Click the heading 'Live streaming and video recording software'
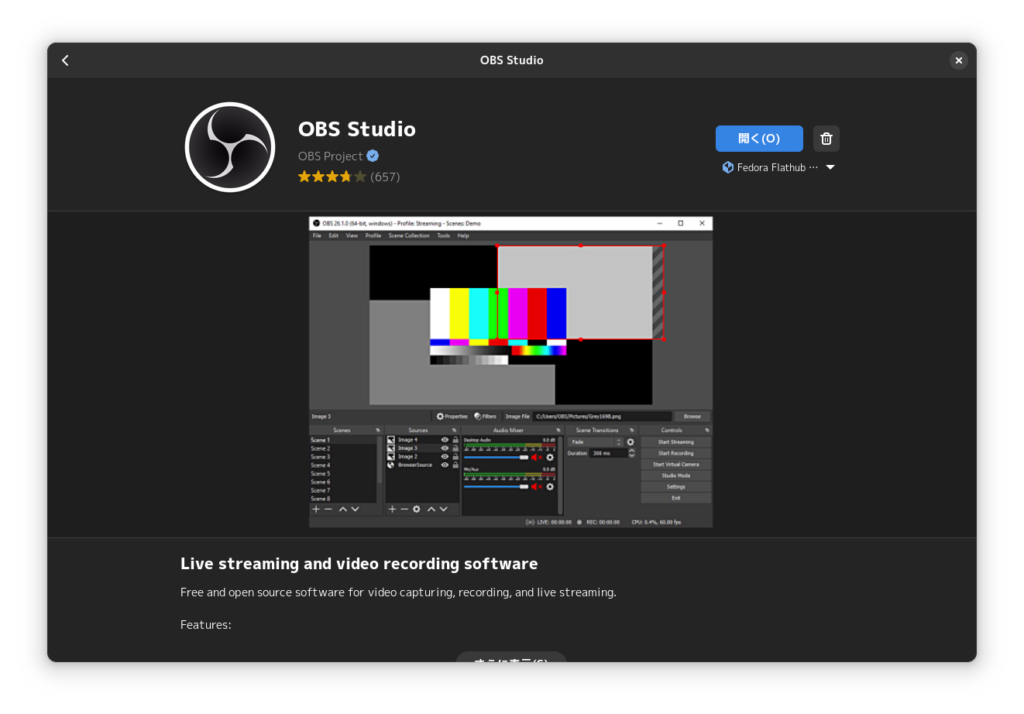Viewport: 1024px width, 714px height. click(359, 564)
